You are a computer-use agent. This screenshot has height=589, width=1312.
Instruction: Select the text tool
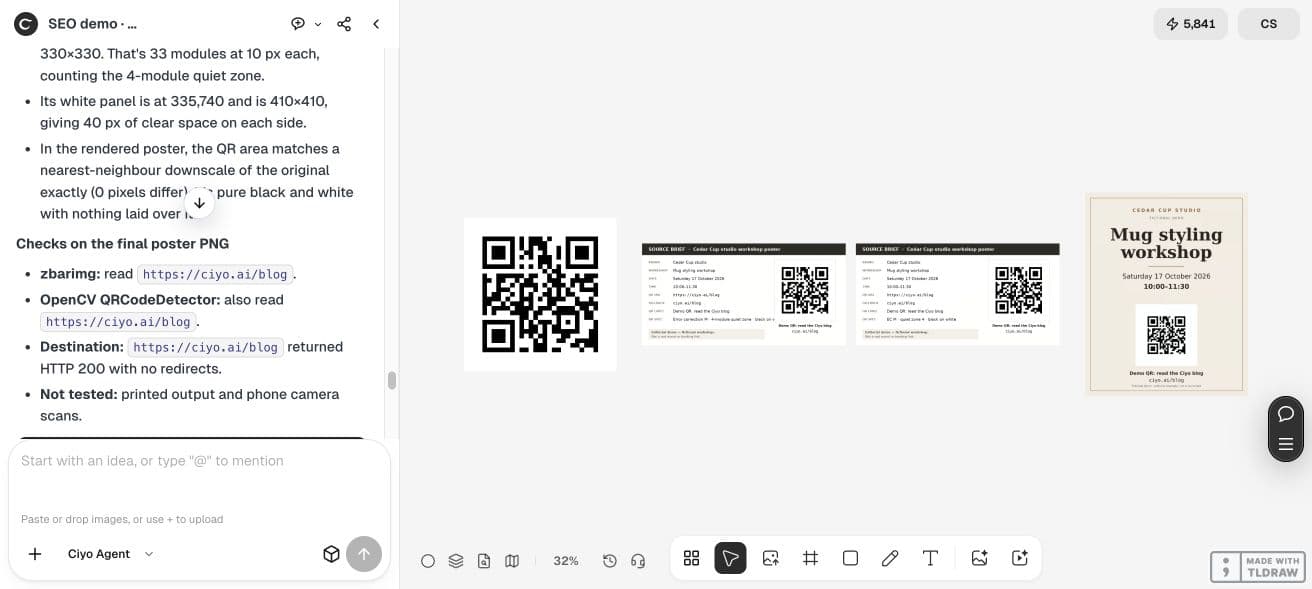click(930, 558)
